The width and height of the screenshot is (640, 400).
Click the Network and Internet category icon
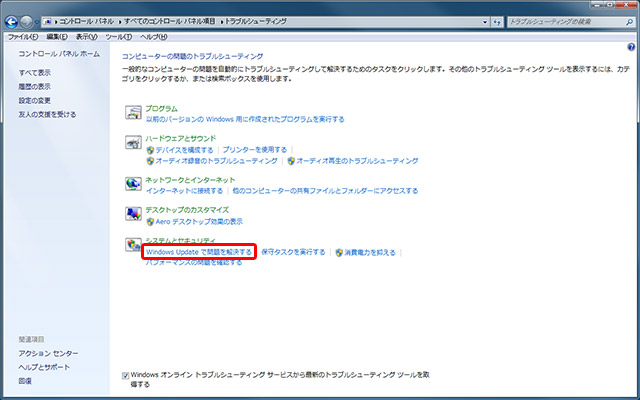coord(131,184)
